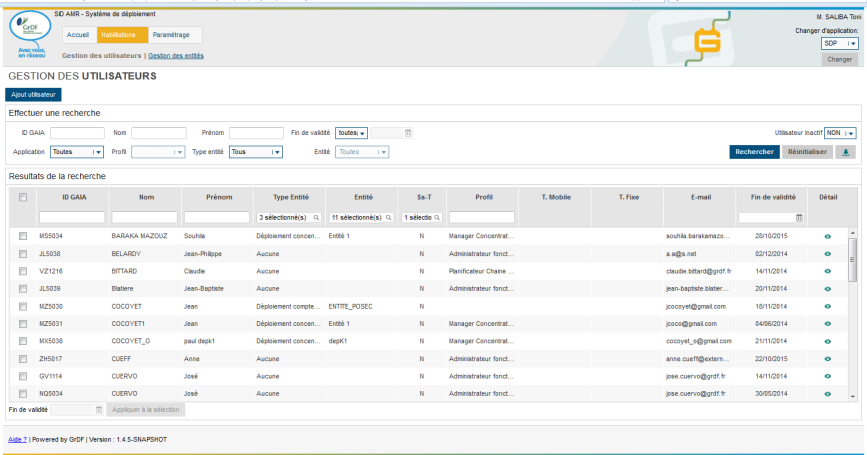Check the row for JL5039
The image size is (867, 455).
[x=23, y=289]
